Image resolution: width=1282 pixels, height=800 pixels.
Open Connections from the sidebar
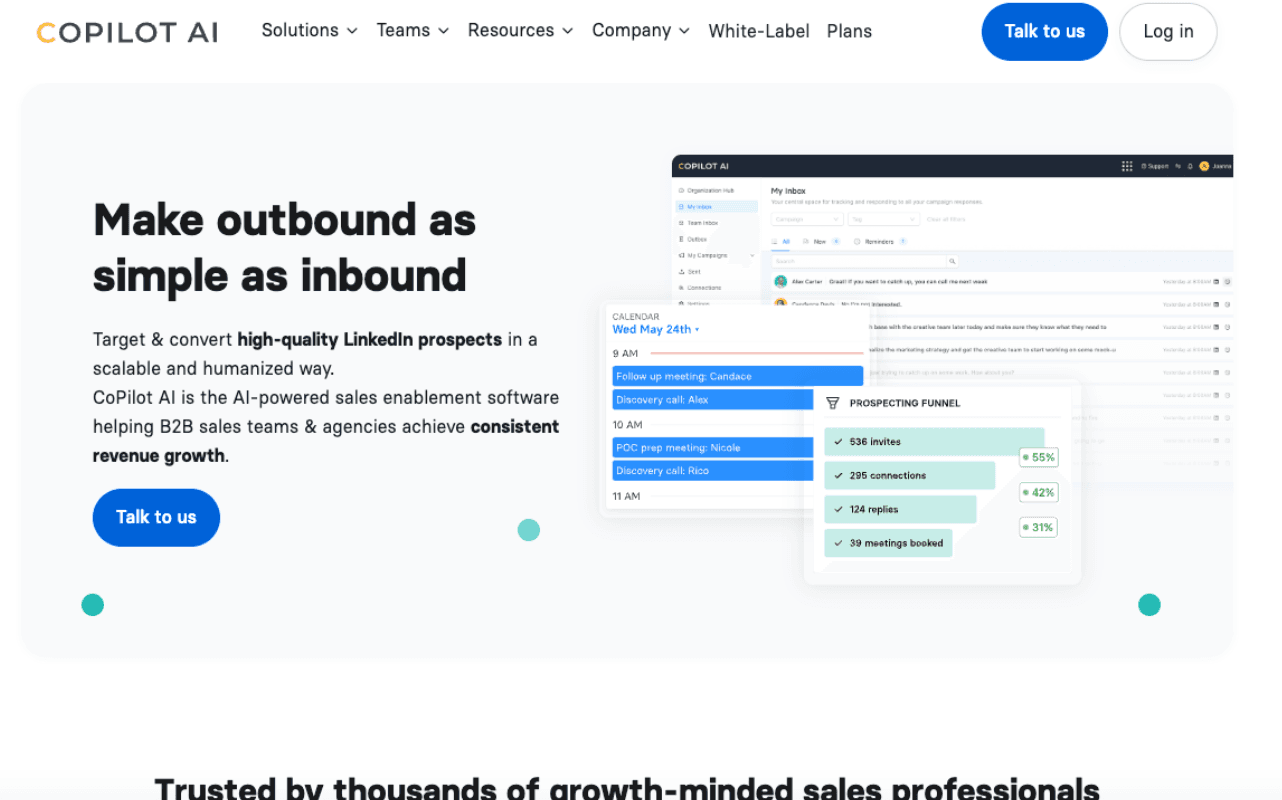coord(701,287)
